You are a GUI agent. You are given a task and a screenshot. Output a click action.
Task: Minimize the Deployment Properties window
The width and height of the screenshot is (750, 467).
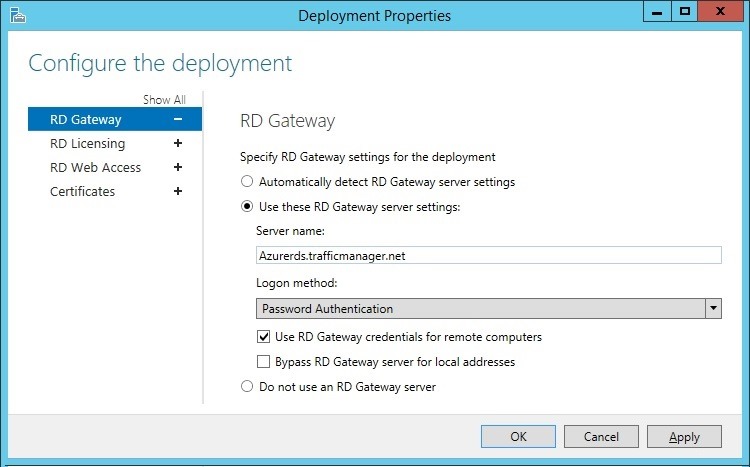[657, 11]
